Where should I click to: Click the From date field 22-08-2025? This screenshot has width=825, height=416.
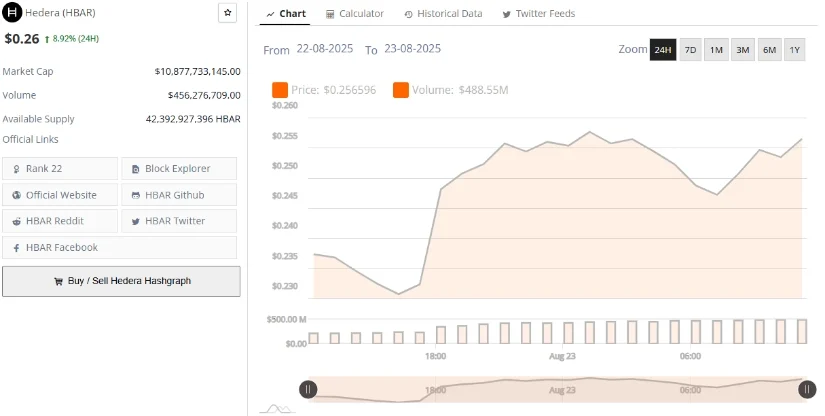click(325, 49)
